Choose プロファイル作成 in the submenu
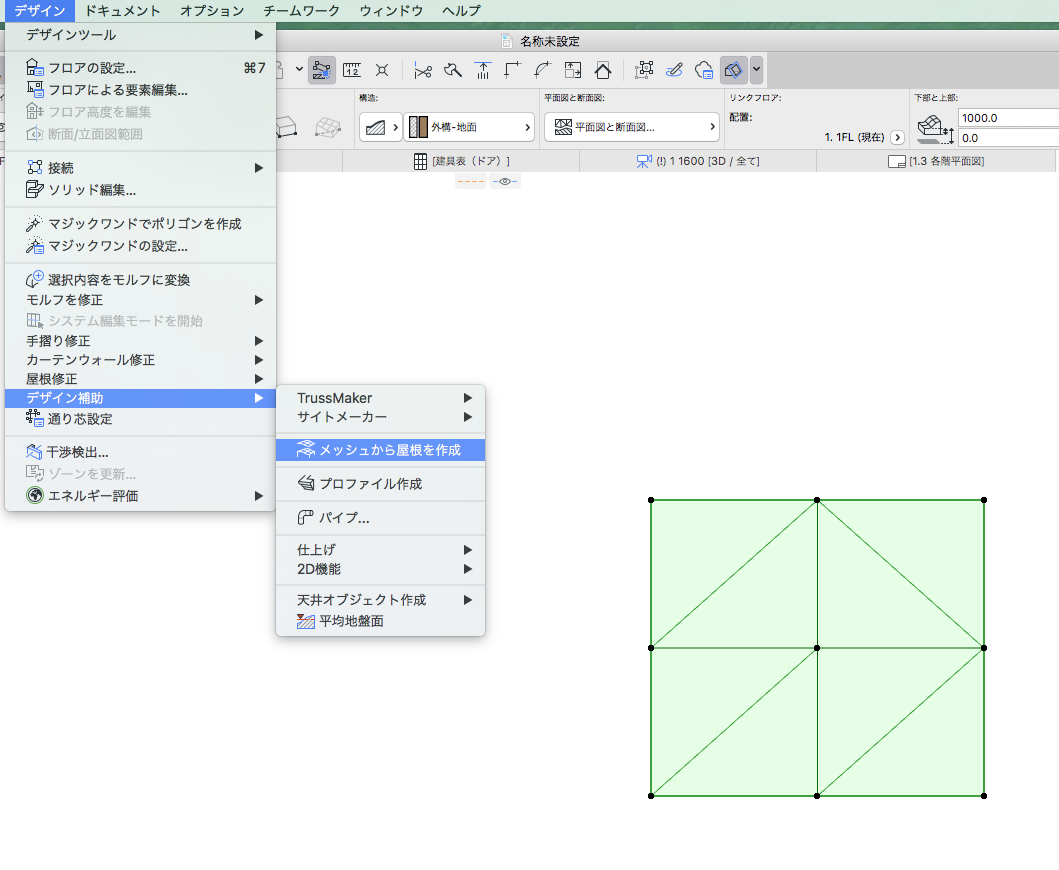 click(x=370, y=484)
